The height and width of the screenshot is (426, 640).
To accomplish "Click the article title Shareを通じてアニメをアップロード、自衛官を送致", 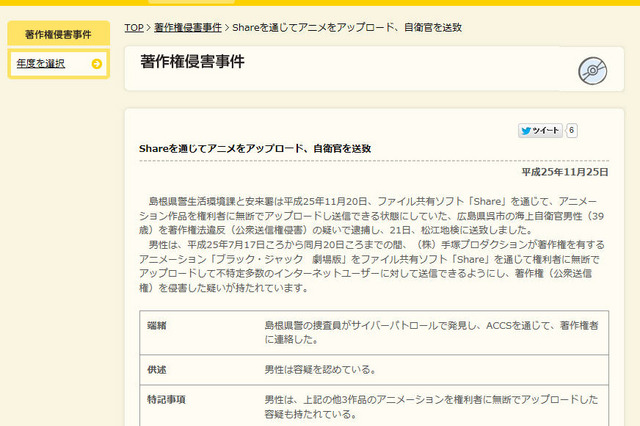I will [255, 149].
